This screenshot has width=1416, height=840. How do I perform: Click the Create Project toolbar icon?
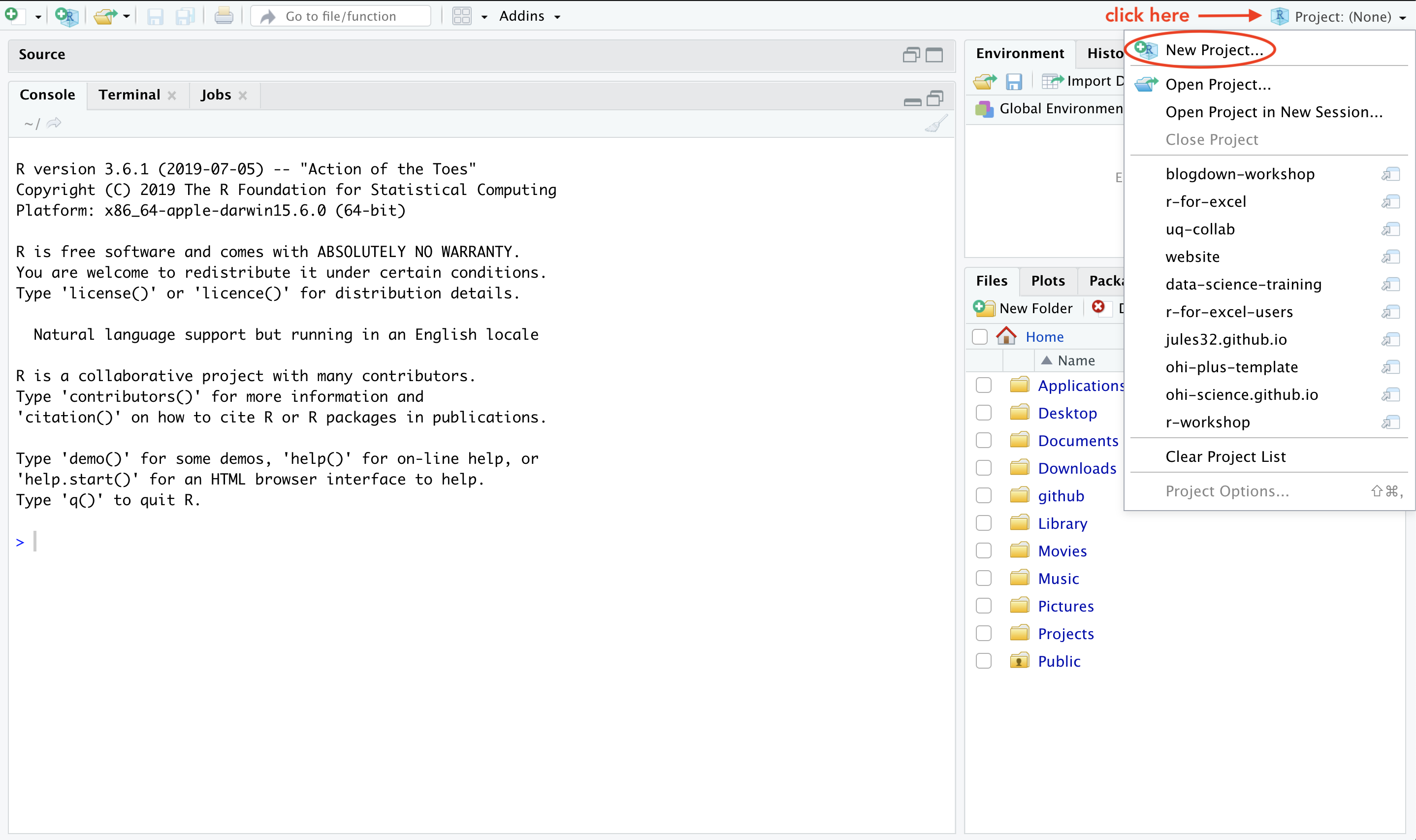67,16
